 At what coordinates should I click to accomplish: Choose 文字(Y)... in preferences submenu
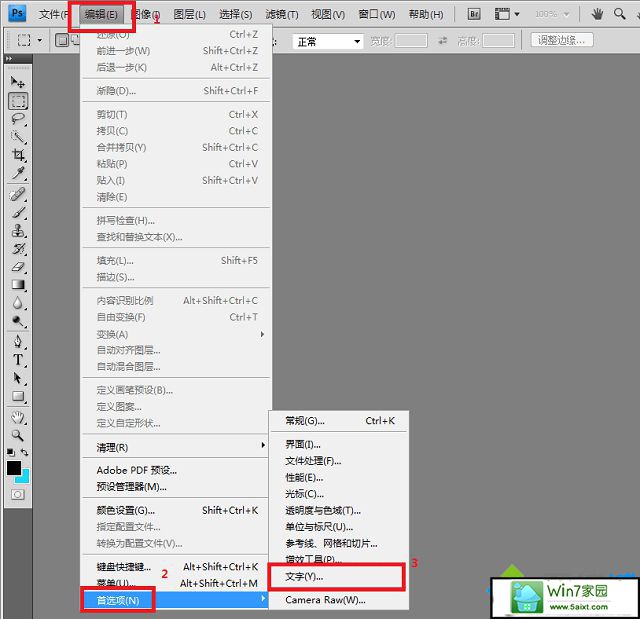click(x=338, y=576)
